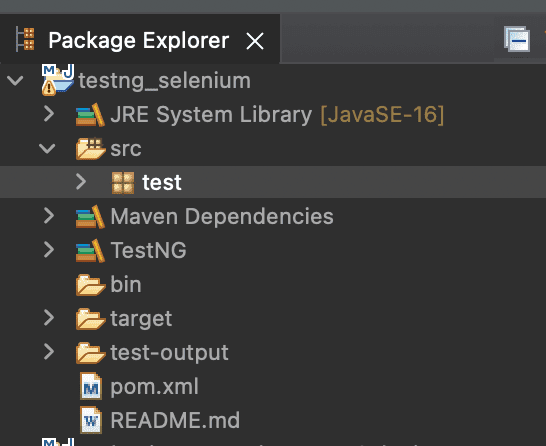
Task: Select the testng_selenium project name
Action: (165, 80)
